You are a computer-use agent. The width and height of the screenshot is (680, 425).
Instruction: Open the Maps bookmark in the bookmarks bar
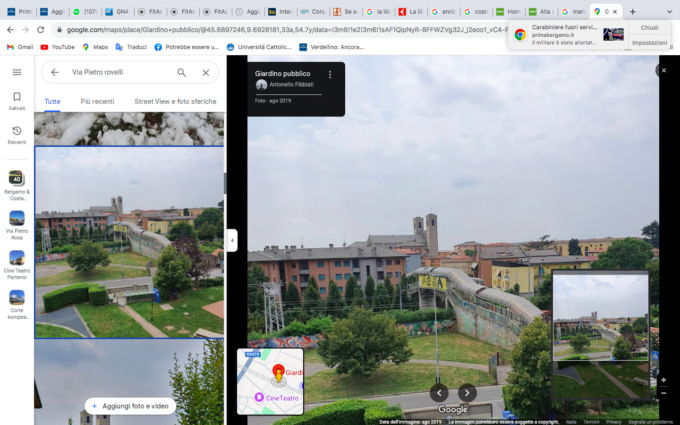95,47
